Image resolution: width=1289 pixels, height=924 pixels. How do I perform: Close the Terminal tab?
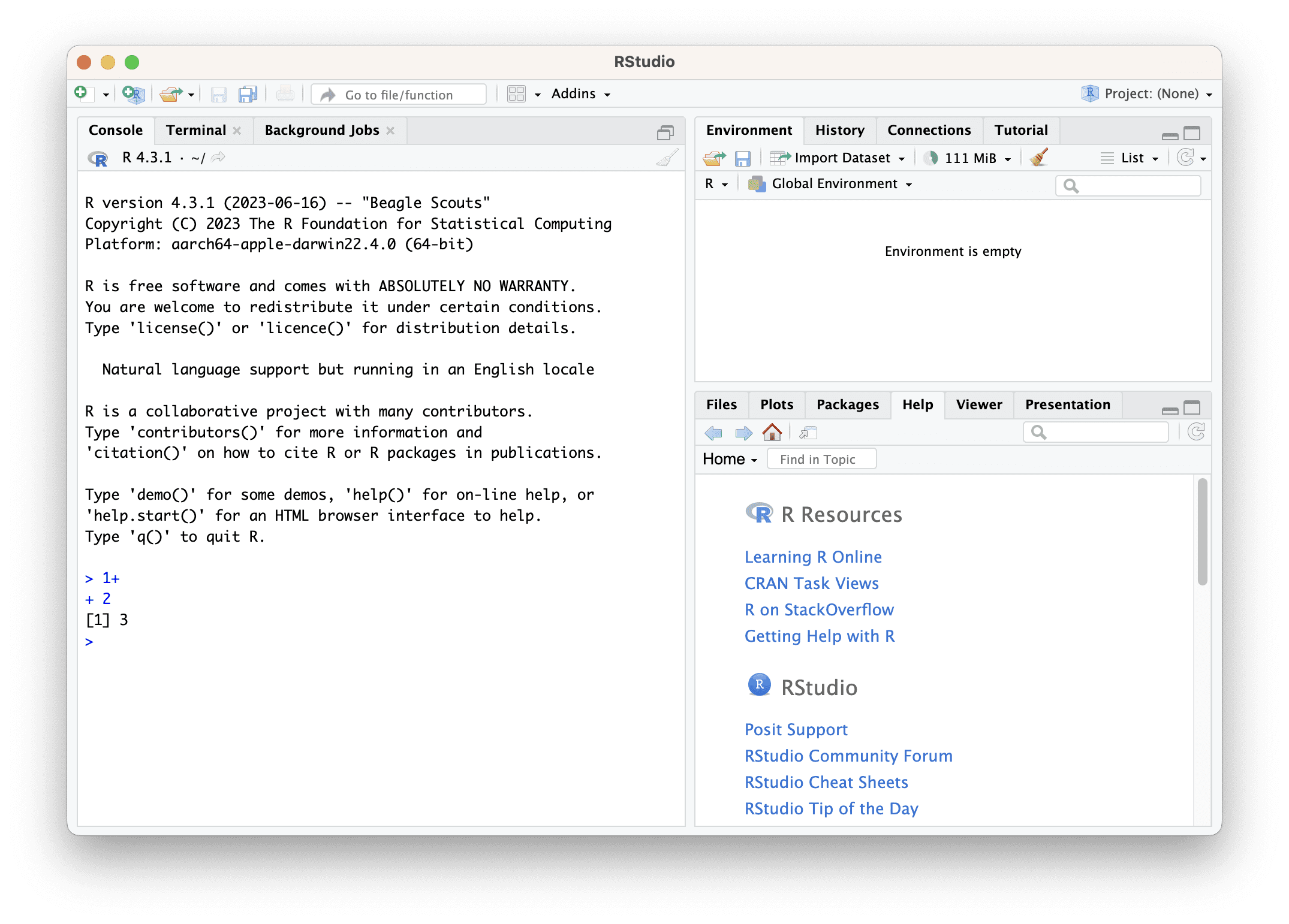pos(237,131)
